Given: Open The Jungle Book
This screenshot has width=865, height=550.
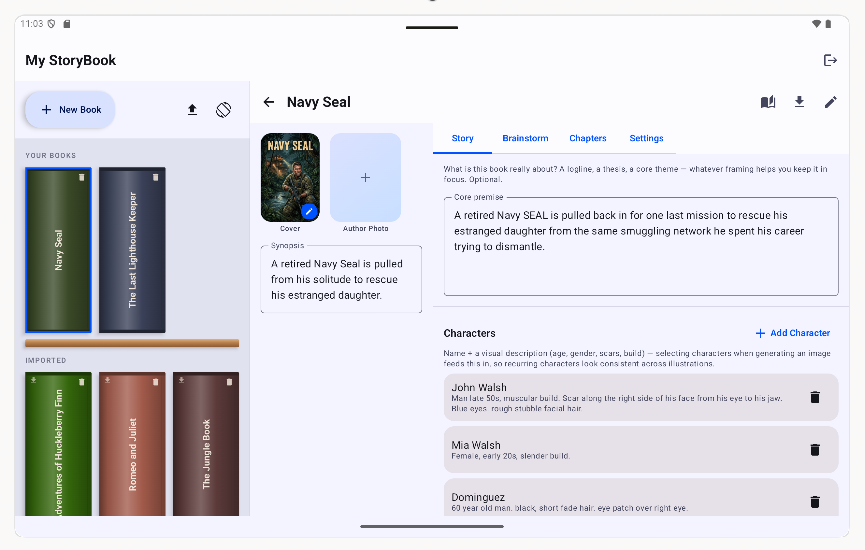Looking at the screenshot, I should pyautogui.click(x=206, y=444).
